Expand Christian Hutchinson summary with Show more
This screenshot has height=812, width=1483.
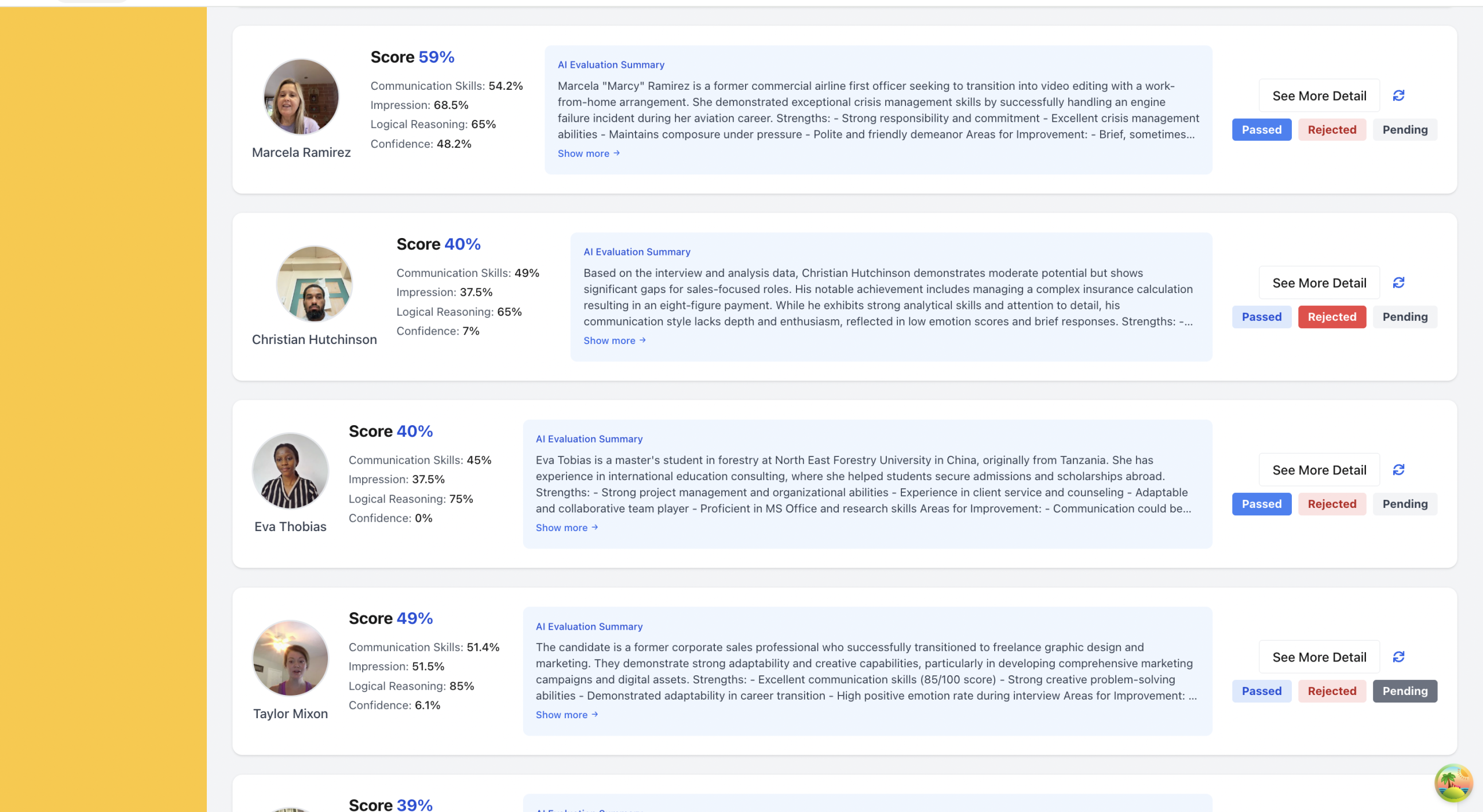coord(614,341)
